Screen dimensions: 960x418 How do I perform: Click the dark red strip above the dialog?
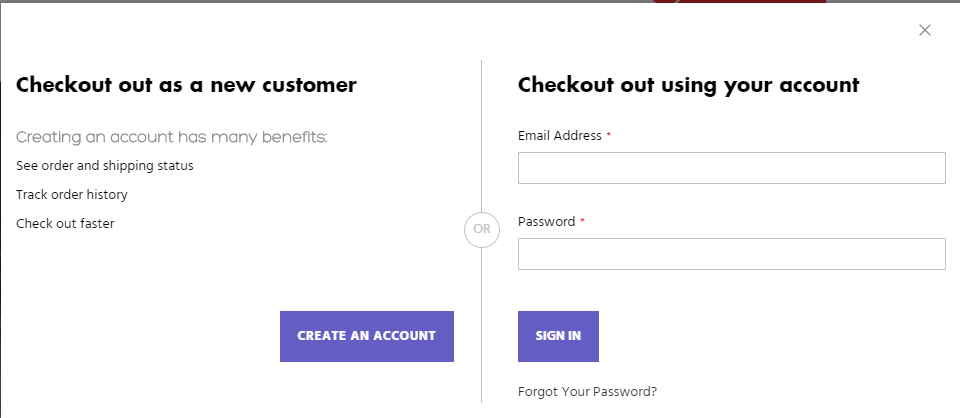coord(740,1)
